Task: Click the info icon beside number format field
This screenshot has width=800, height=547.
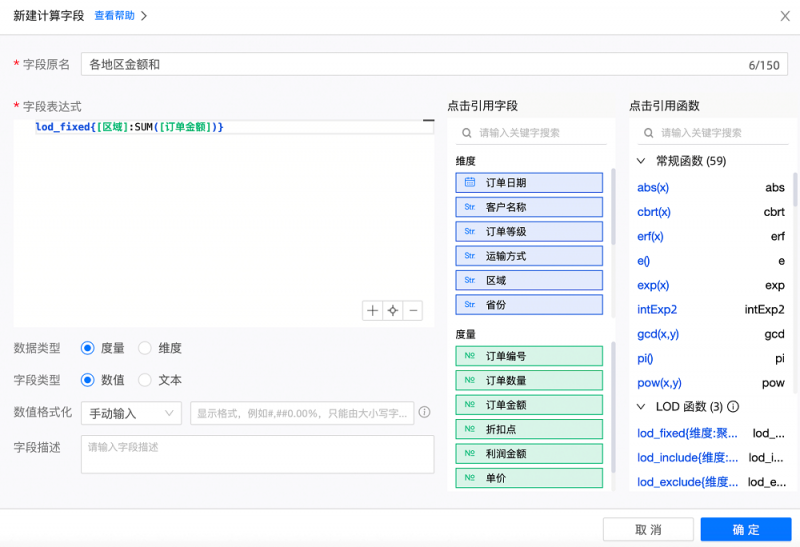Action: click(425, 412)
